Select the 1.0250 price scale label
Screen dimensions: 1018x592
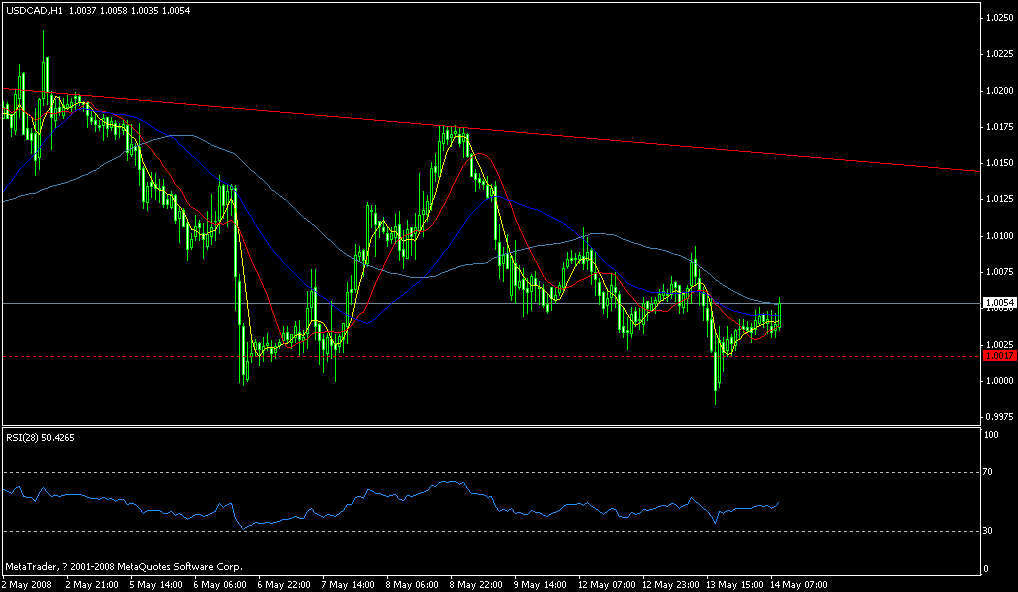coord(998,17)
